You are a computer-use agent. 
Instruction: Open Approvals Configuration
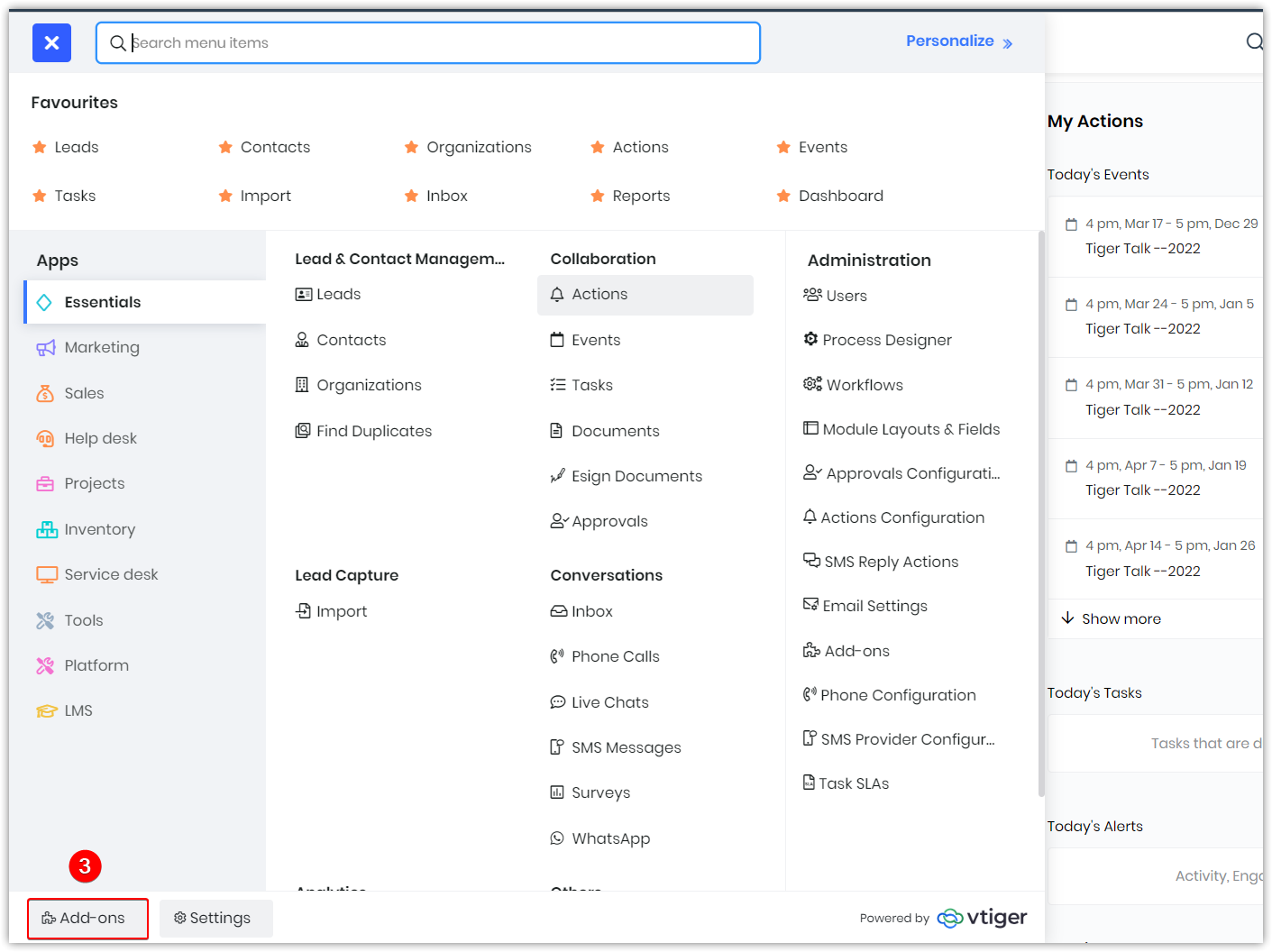(x=901, y=473)
